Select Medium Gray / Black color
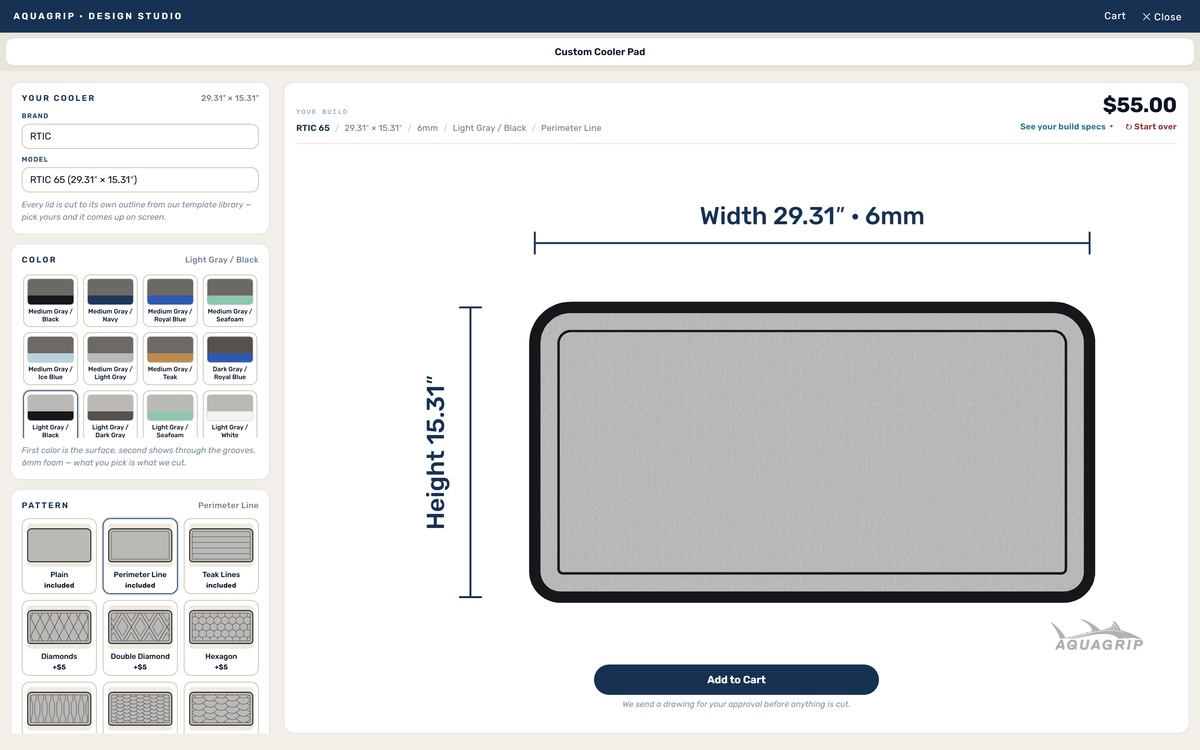 pos(50,301)
